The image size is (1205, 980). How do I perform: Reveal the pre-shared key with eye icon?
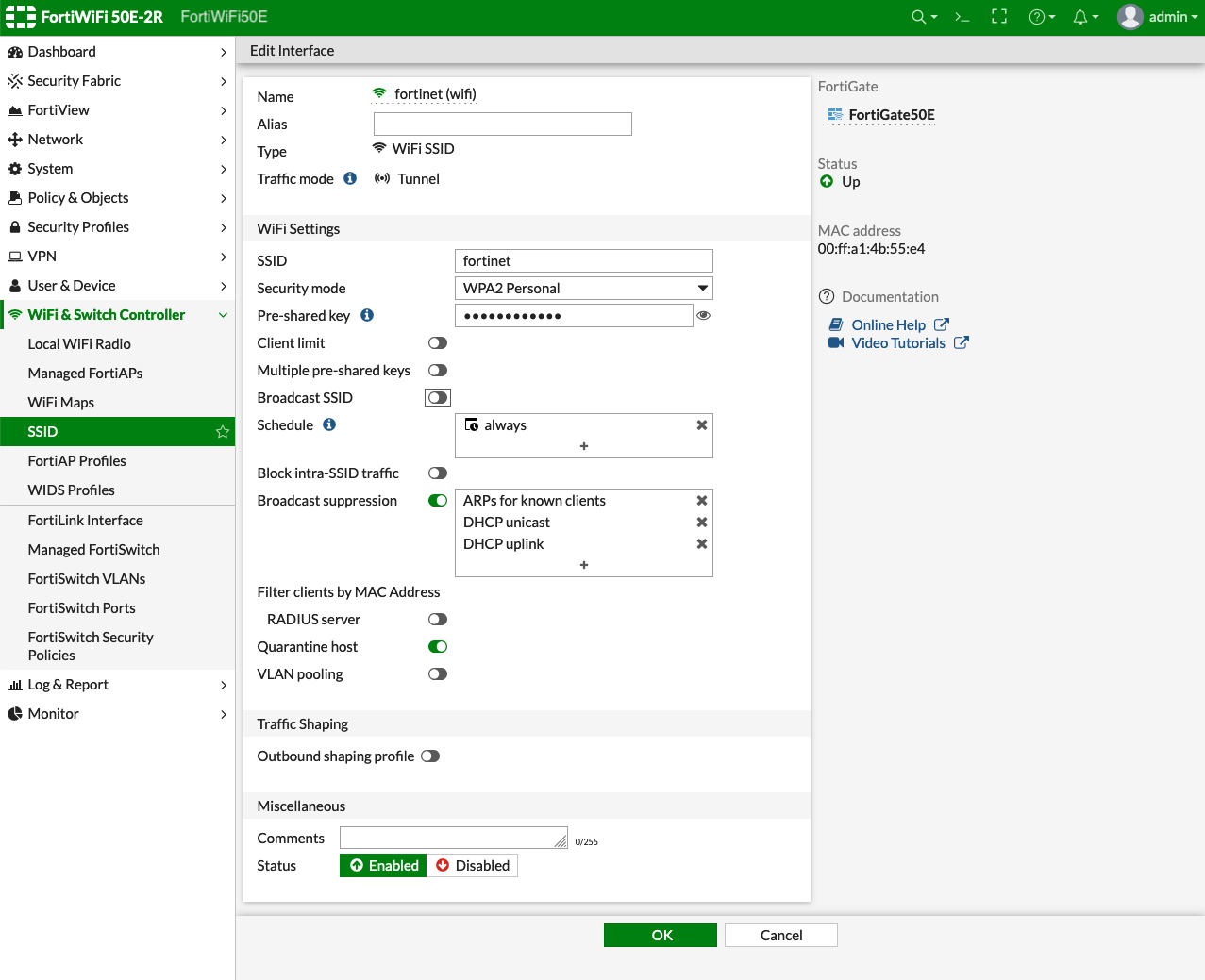tap(703, 315)
